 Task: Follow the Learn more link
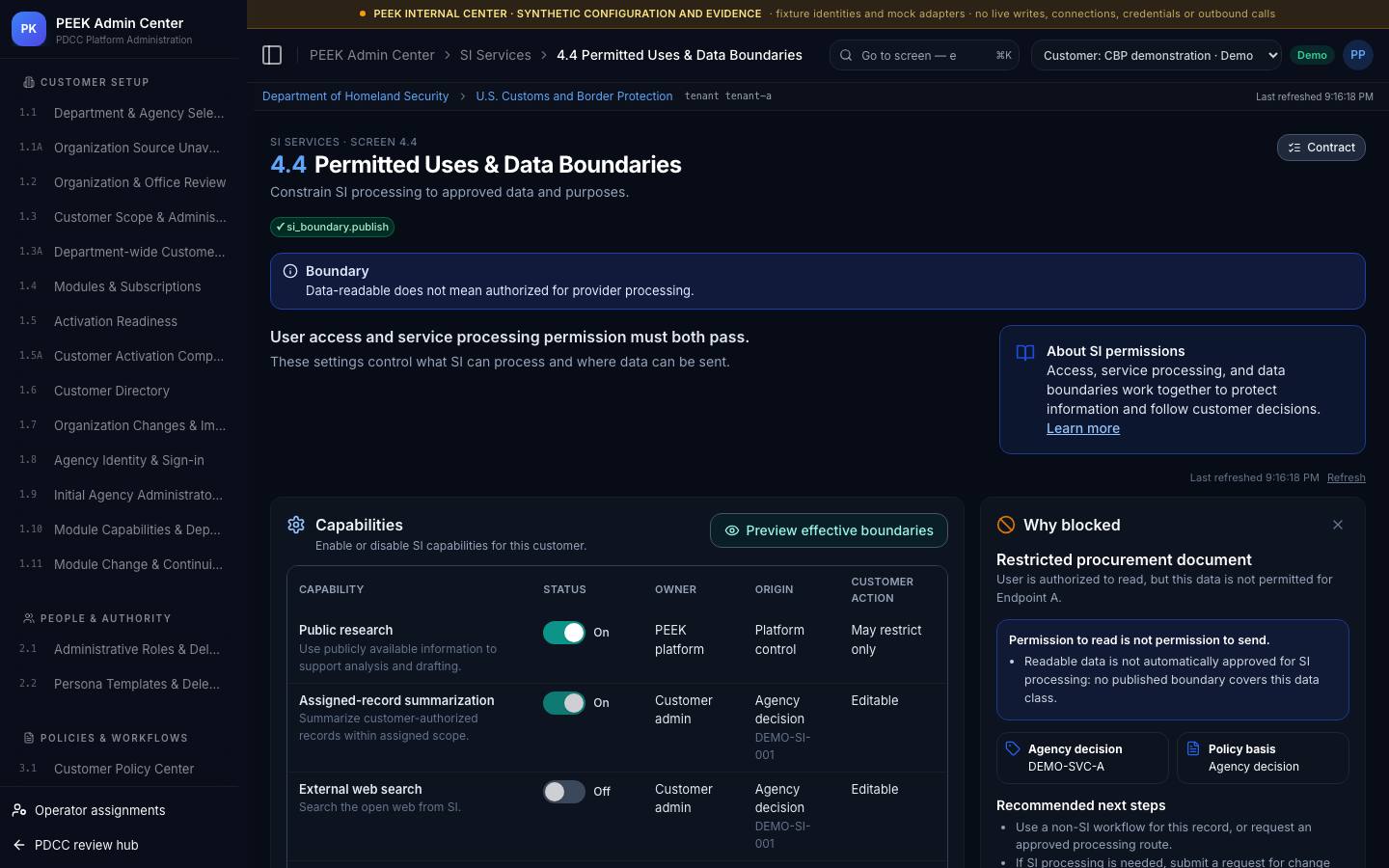1083,428
